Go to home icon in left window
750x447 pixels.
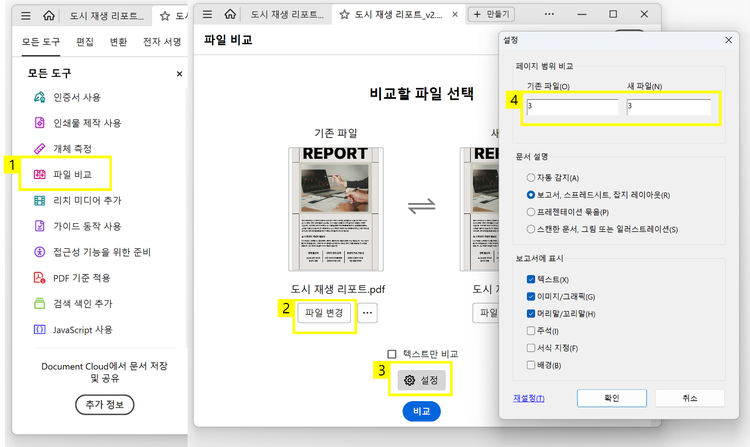click(49, 16)
